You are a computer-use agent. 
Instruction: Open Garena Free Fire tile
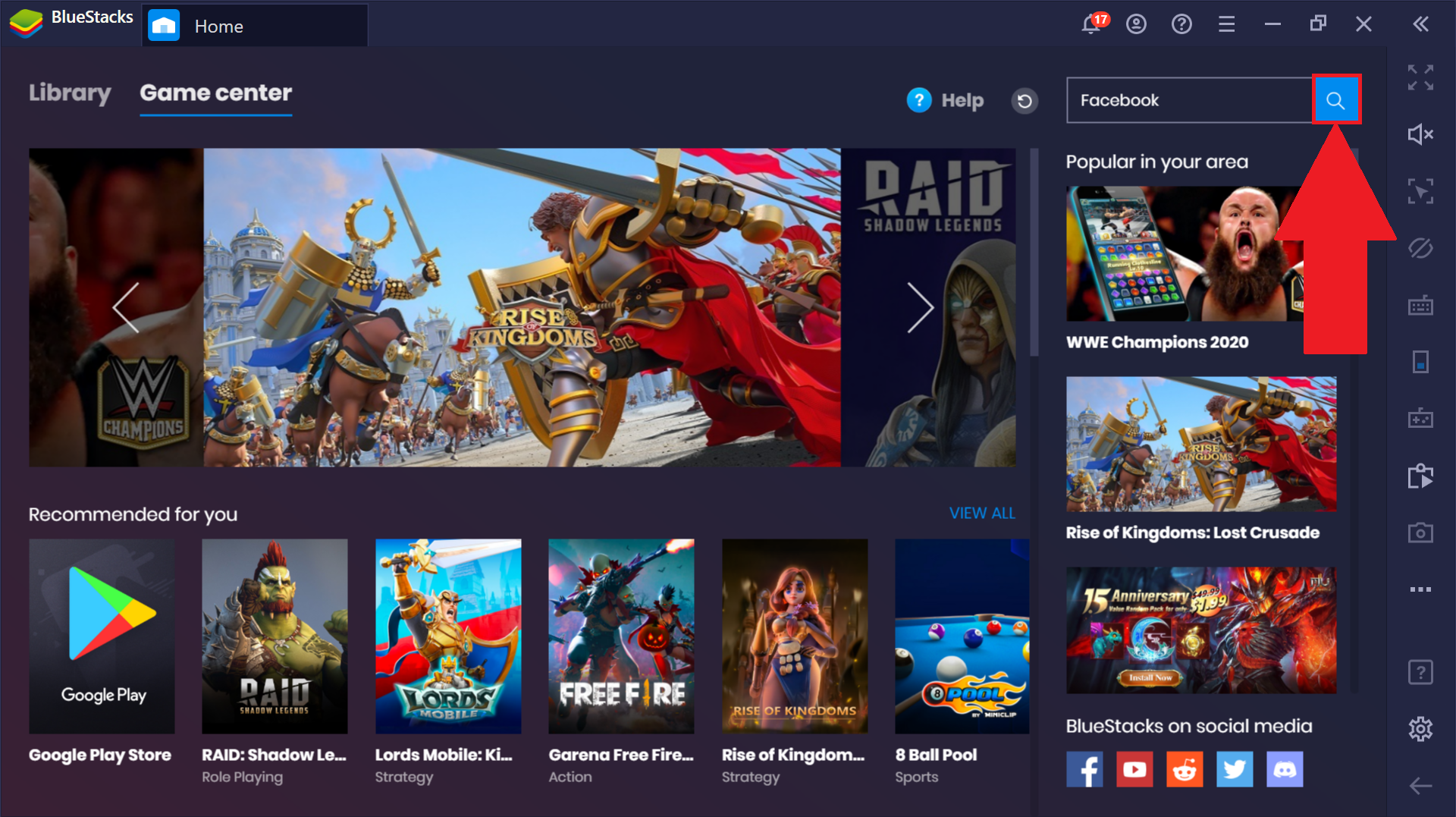click(621, 636)
